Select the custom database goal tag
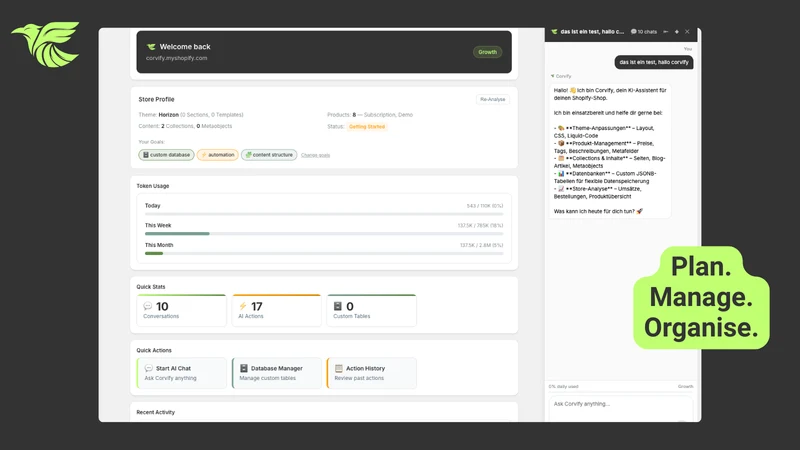Viewport: 800px width, 450px height. 166,155
